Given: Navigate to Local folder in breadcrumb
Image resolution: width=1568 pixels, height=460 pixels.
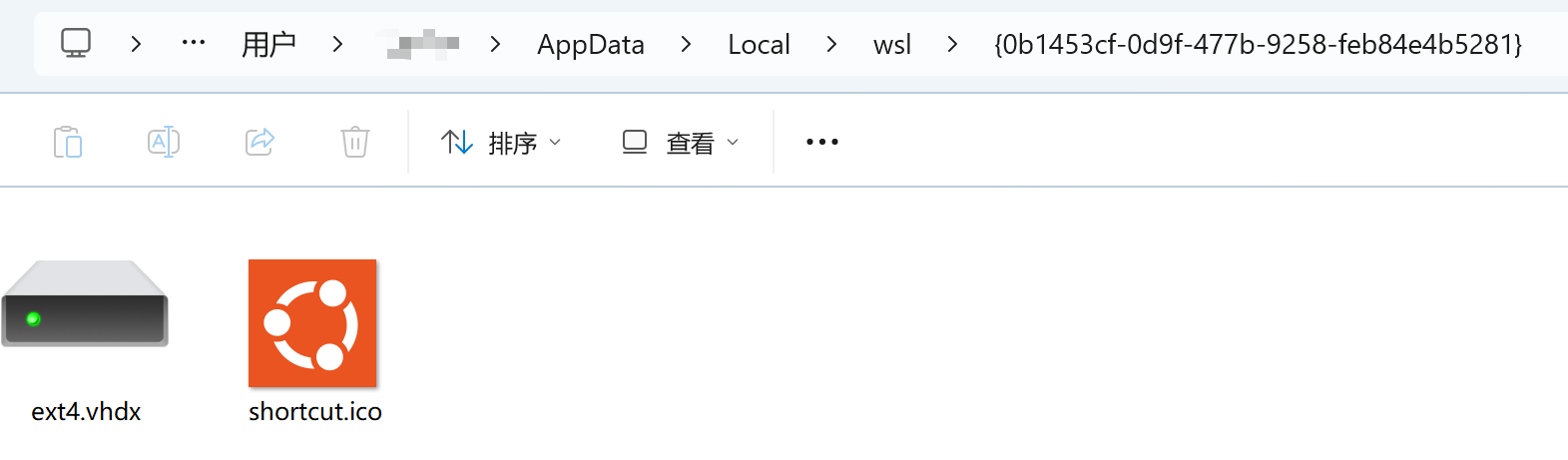Looking at the screenshot, I should coord(759,44).
